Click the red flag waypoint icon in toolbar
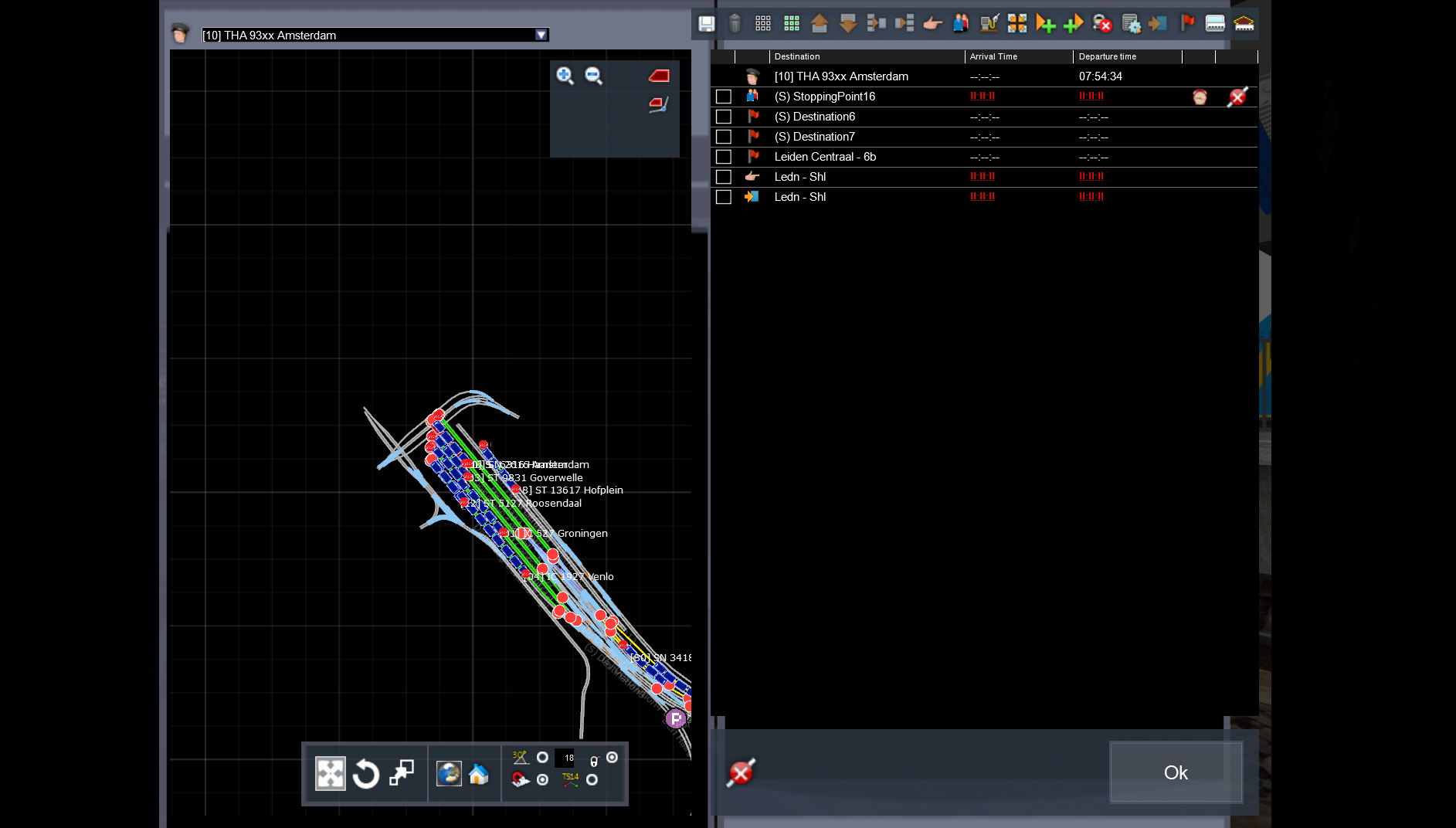This screenshot has height=828, width=1456. point(1187,23)
